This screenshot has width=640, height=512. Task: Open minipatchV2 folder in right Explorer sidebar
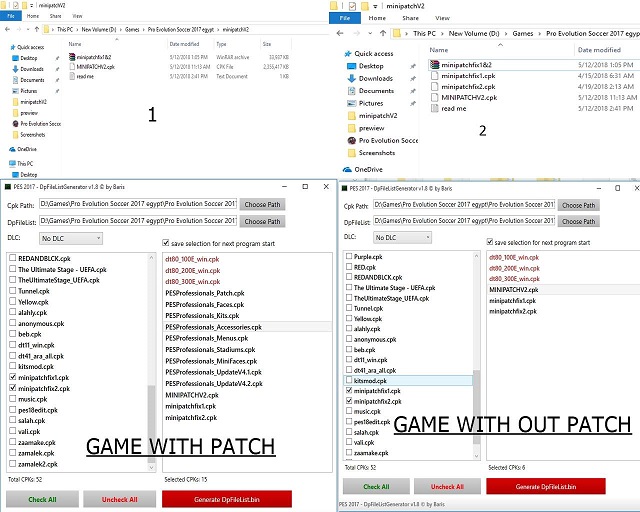tap(378, 116)
